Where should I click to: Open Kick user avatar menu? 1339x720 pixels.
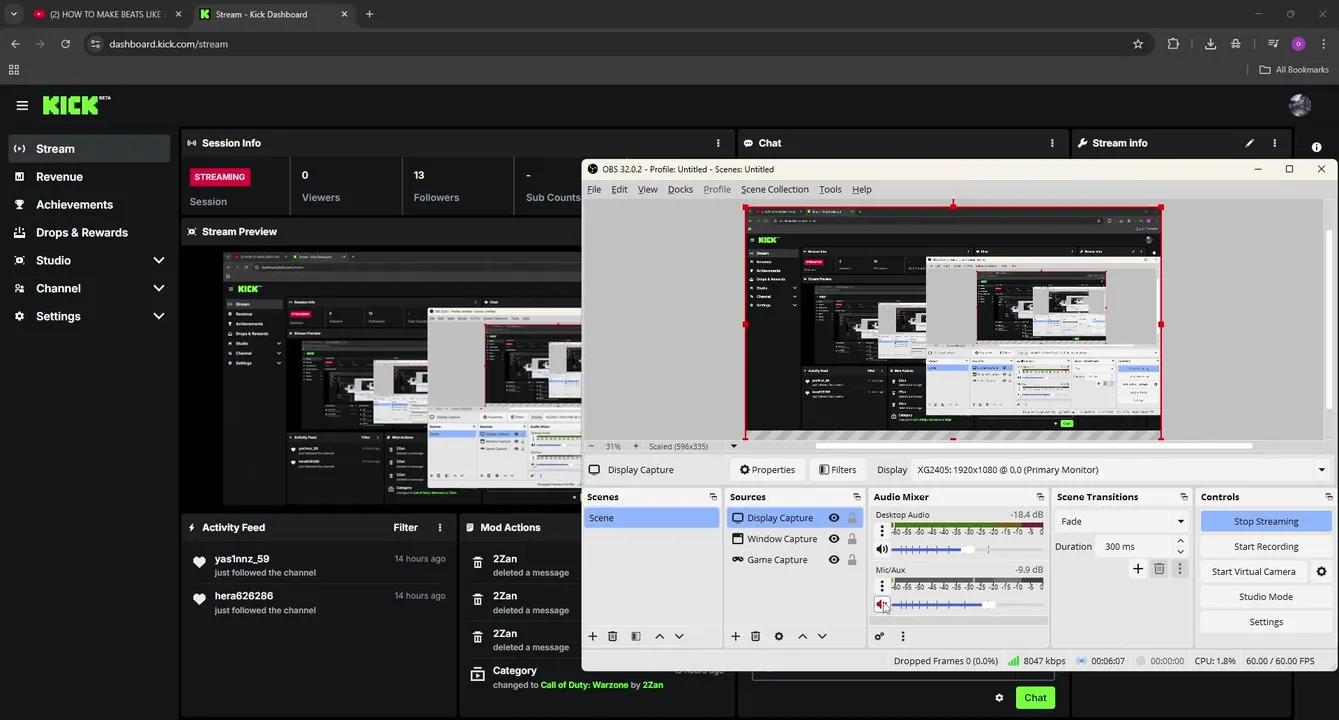(x=1300, y=105)
